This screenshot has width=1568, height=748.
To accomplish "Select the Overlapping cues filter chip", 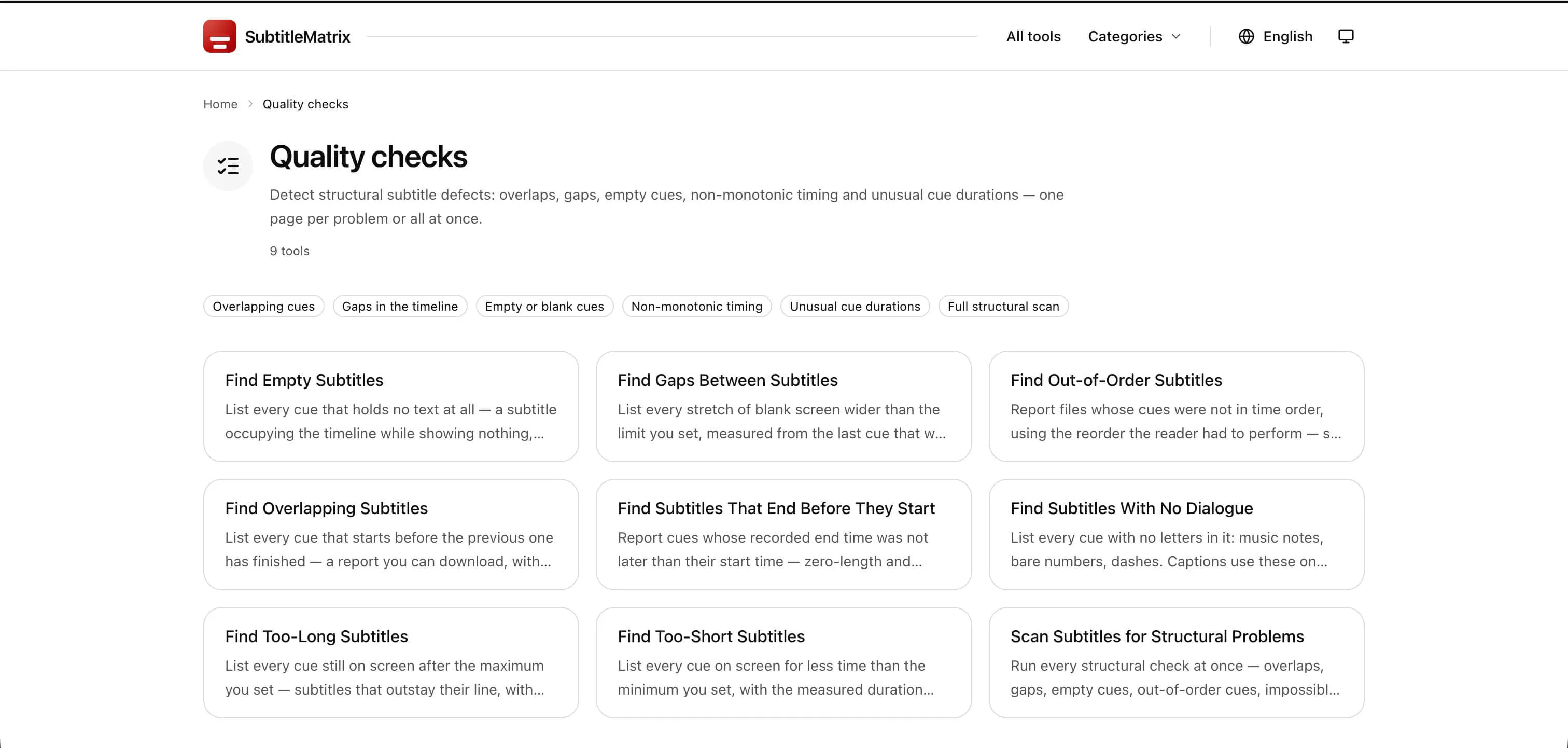I will [x=263, y=307].
